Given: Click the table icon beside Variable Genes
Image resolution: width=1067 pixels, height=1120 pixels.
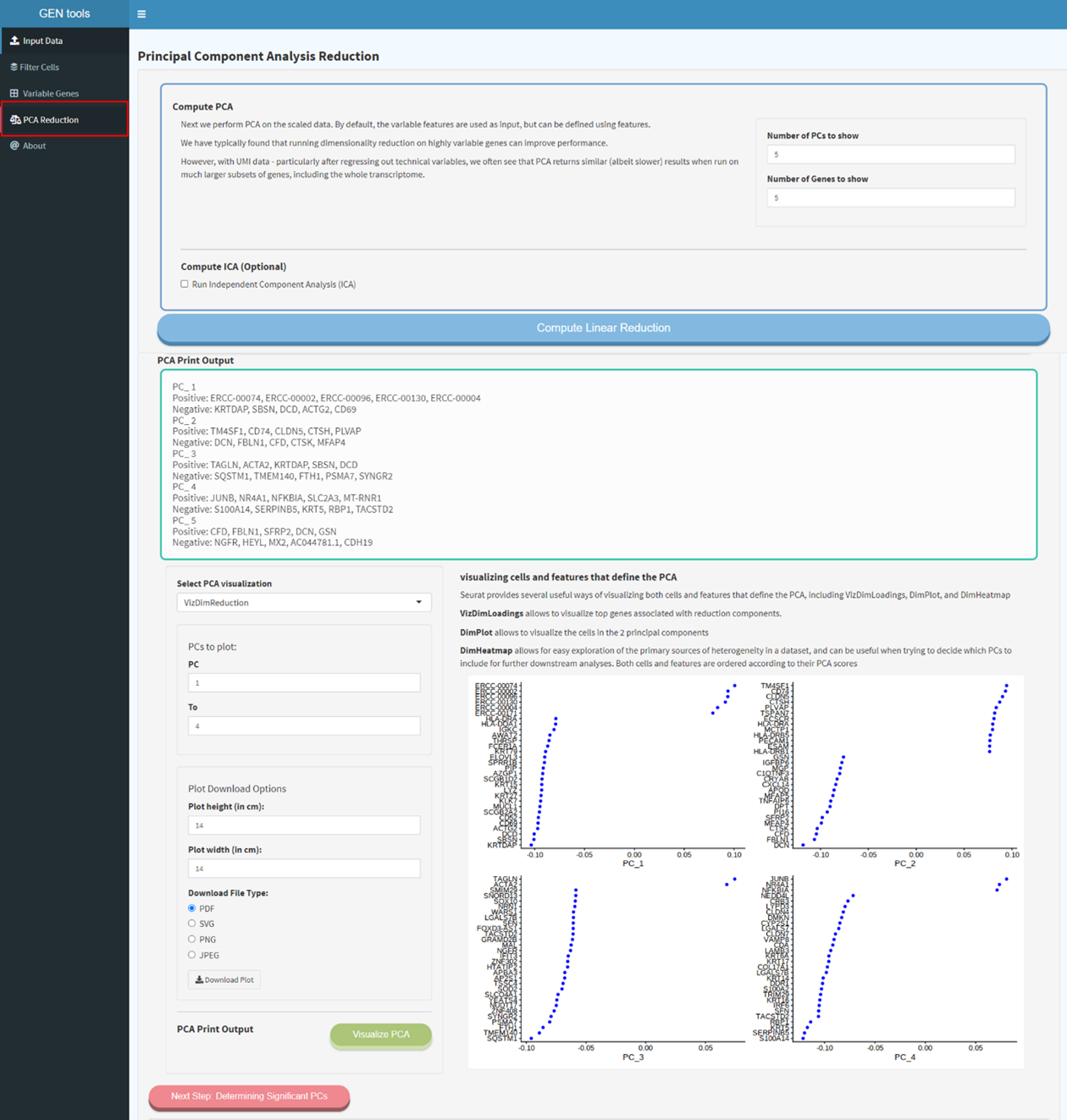Looking at the screenshot, I should click(14, 93).
